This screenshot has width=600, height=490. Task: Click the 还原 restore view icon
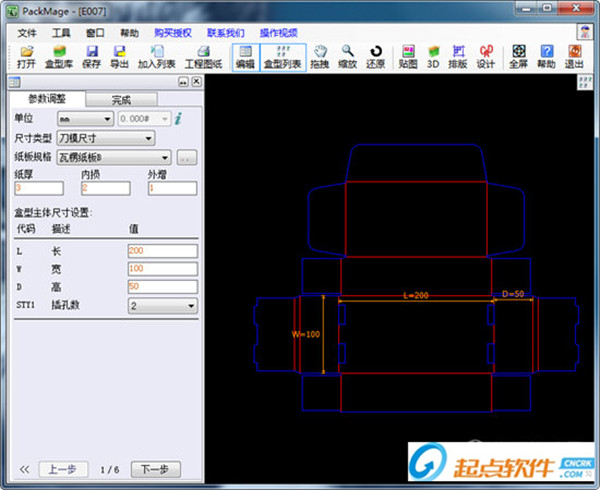click(x=375, y=56)
